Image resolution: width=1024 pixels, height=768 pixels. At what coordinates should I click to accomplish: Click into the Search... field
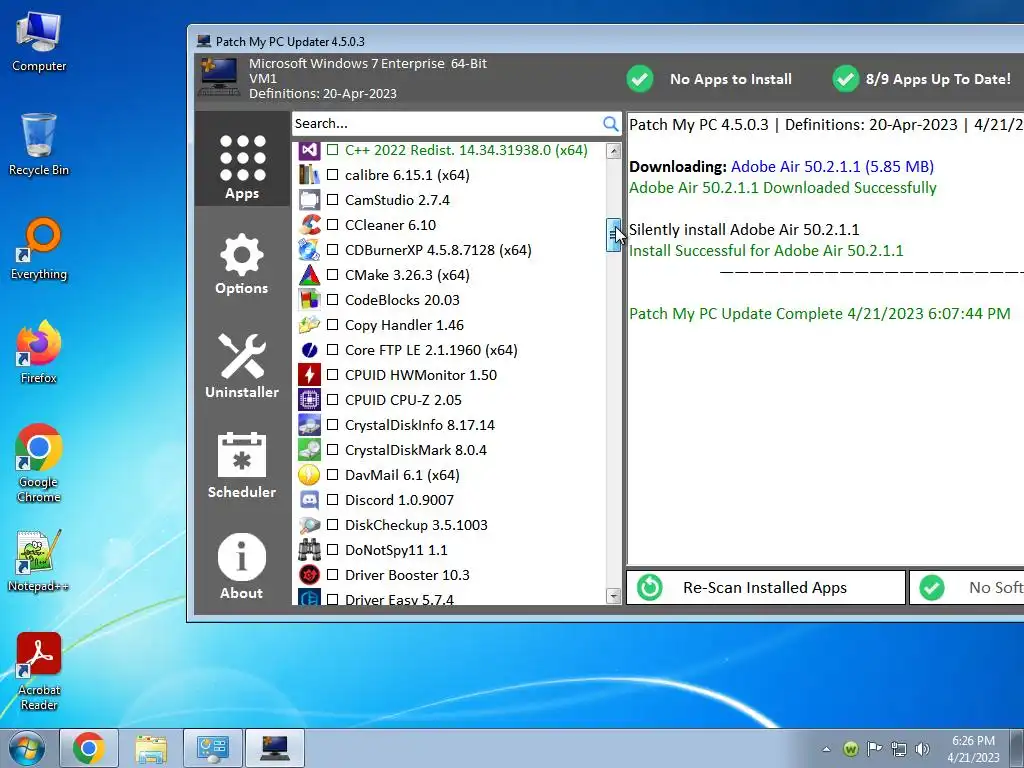click(x=447, y=123)
